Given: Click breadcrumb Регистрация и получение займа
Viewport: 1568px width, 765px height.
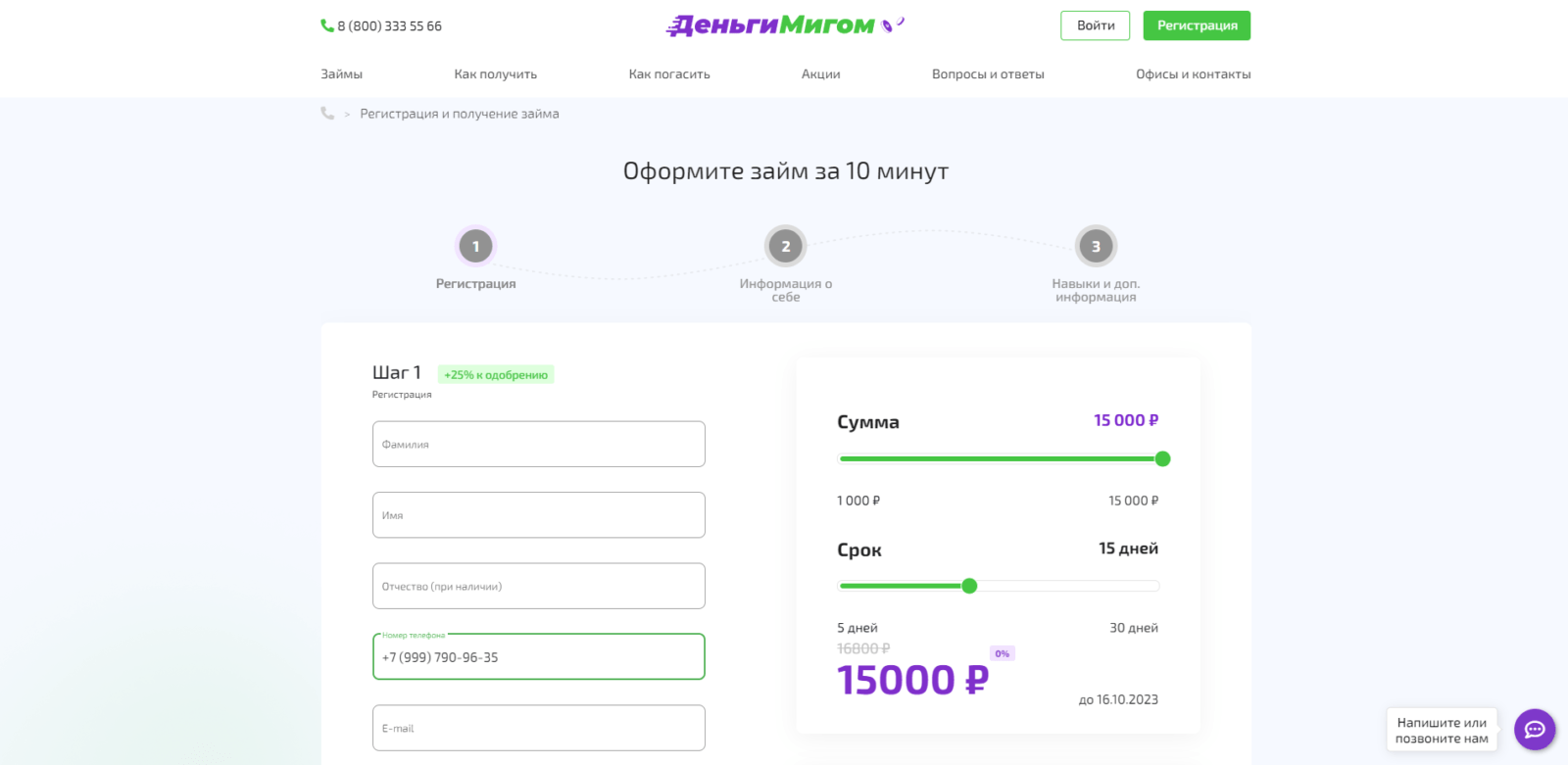Looking at the screenshot, I should (460, 114).
